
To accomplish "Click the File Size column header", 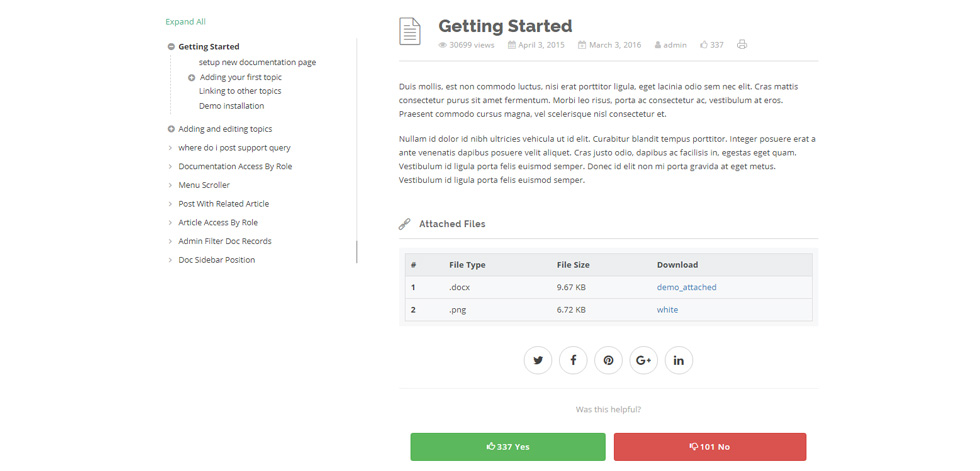I will point(573,265).
